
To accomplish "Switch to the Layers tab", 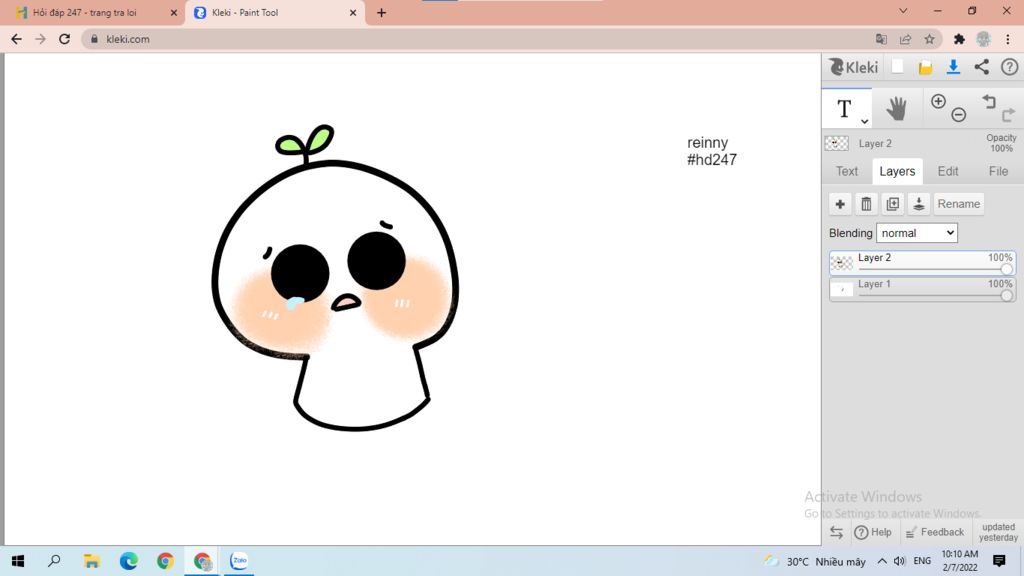I will pyautogui.click(x=897, y=171).
